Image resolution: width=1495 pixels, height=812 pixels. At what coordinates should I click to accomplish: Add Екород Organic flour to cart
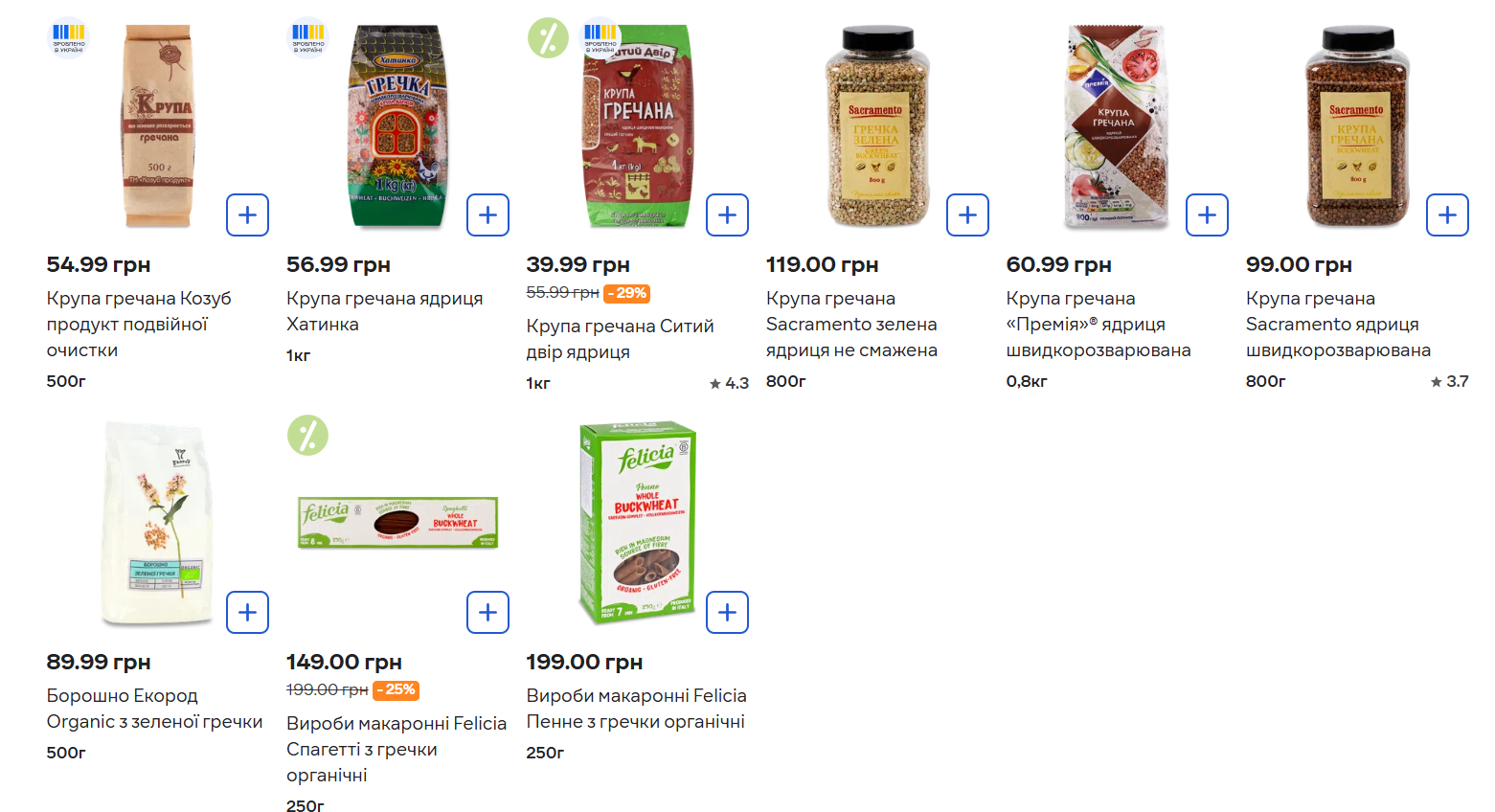pyautogui.click(x=247, y=612)
